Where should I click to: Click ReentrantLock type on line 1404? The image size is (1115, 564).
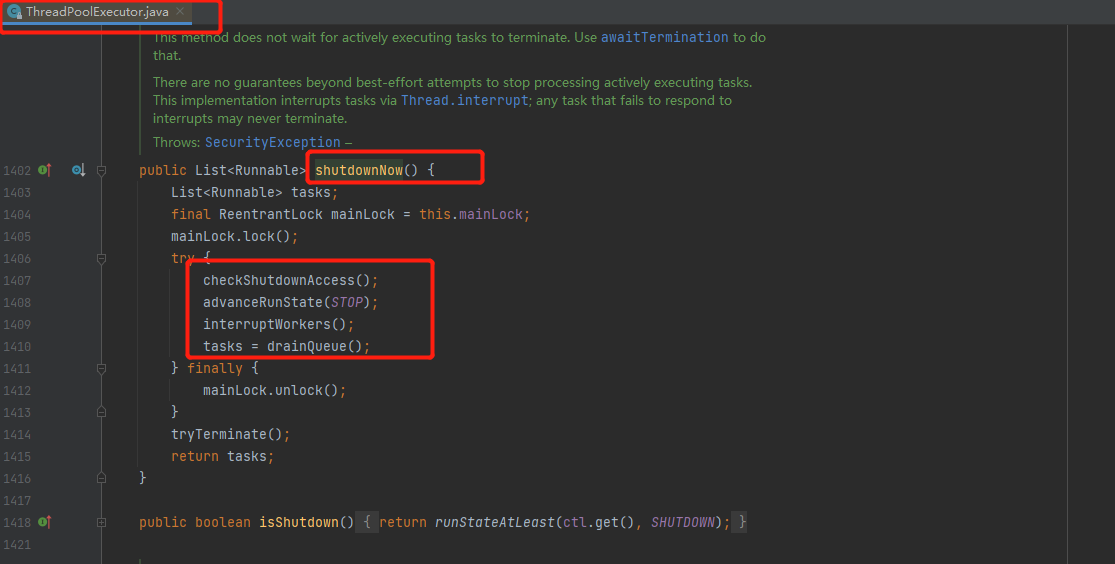pos(270,214)
